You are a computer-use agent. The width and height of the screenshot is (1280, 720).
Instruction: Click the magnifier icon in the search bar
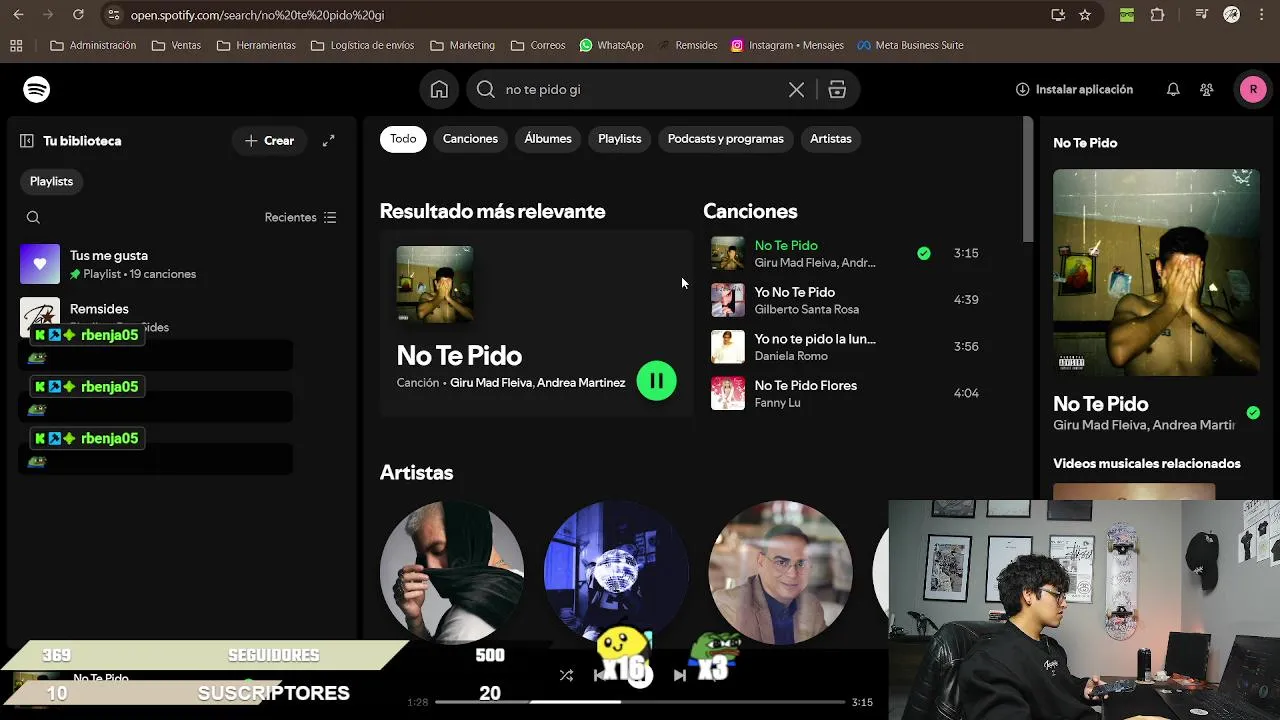486,90
